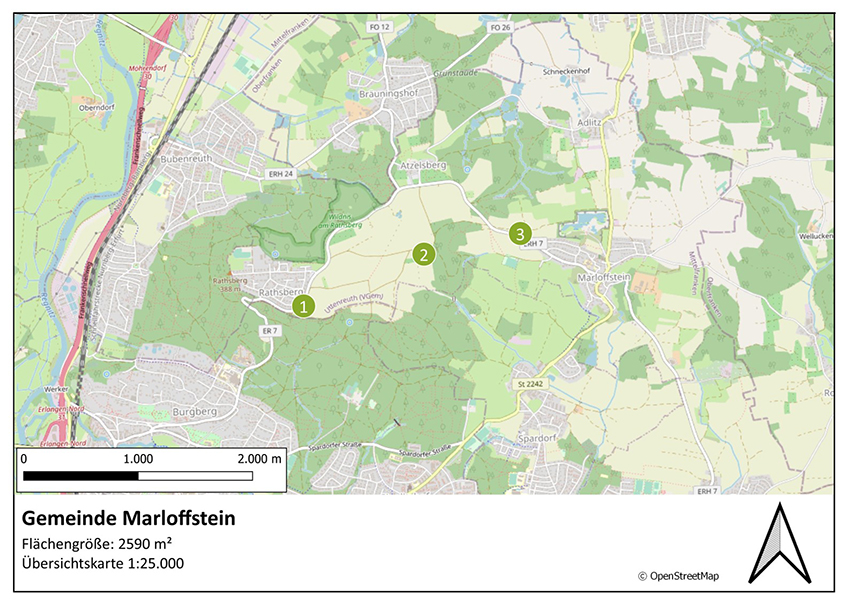Image resolution: width=850 pixels, height=601 pixels.
Task: Click the Rathsberg village label
Action: (x=280, y=292)
